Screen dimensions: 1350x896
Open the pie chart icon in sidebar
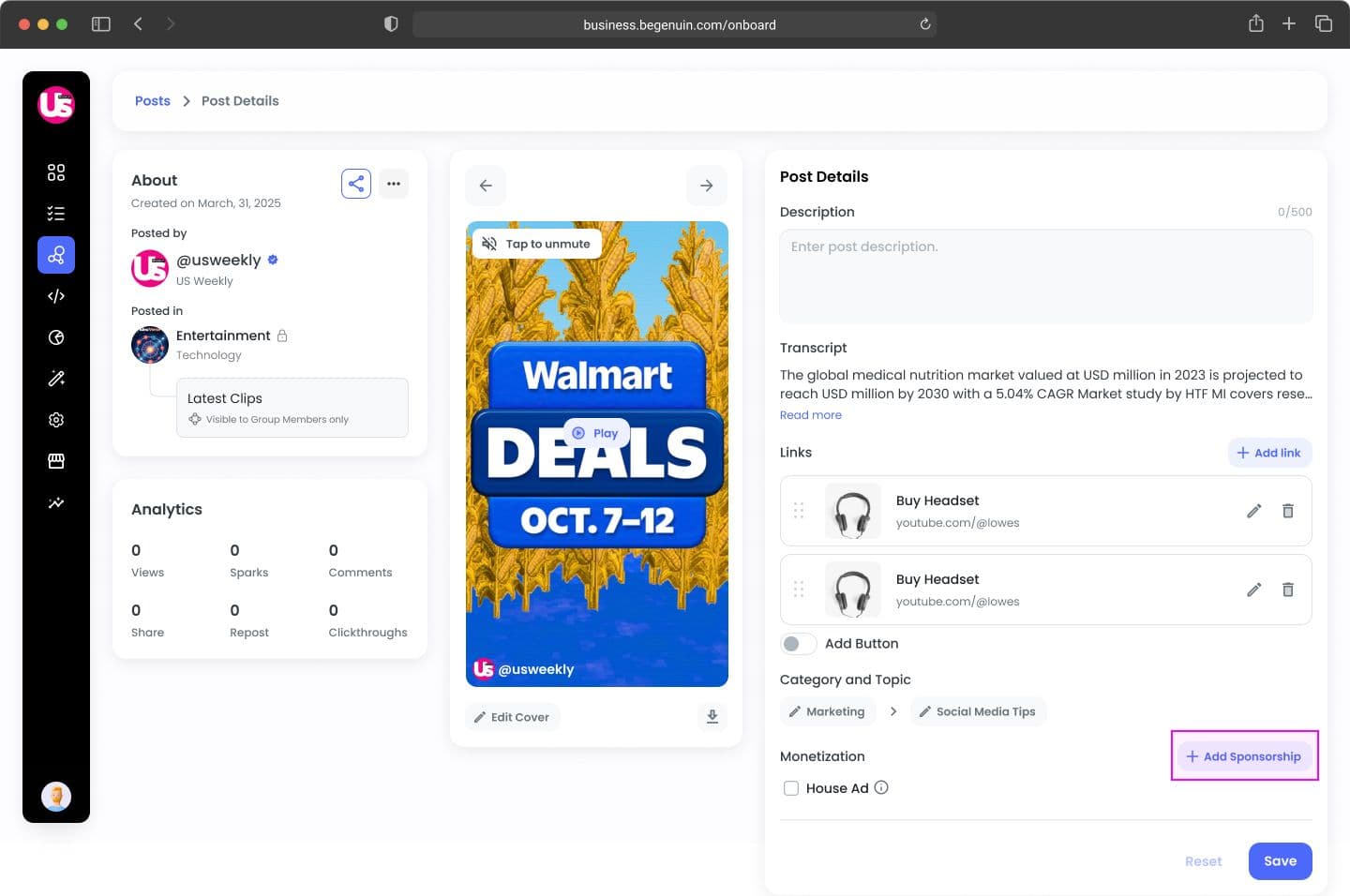click(x=56, y=337)
